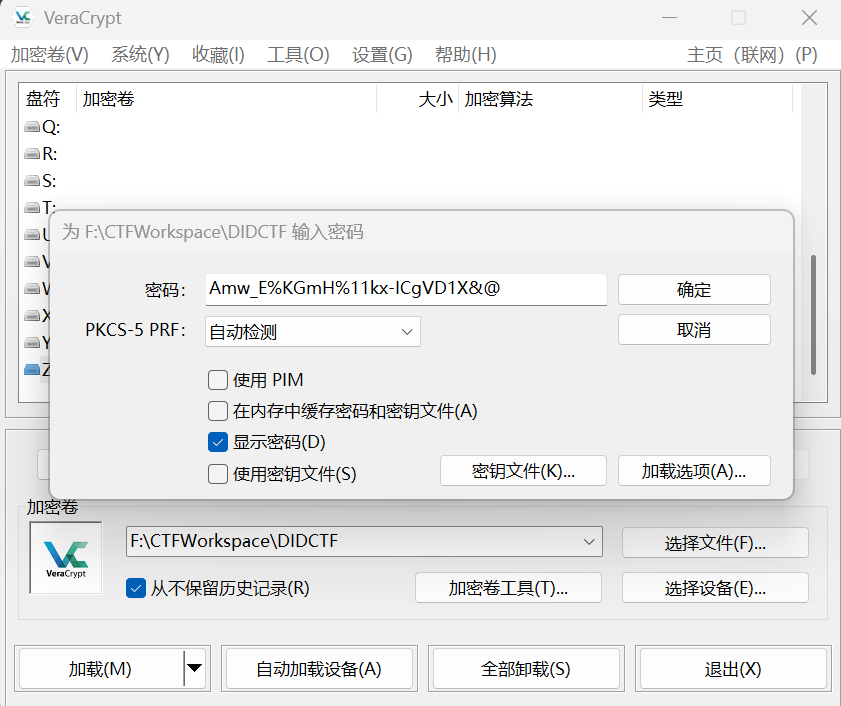Image resolution: width=841 pixels, height=706 pixels.
Task: Open the 设置(G) menu
Action: click(x=382, y=55)
